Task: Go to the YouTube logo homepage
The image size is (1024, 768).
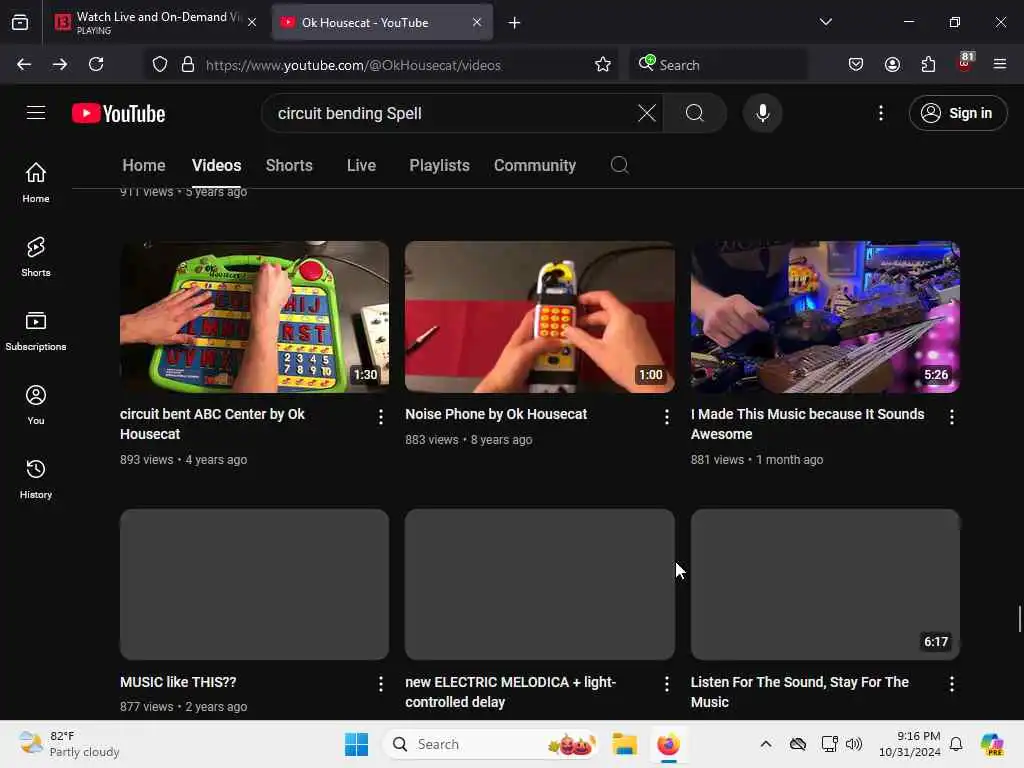Action: coord(118,114)
